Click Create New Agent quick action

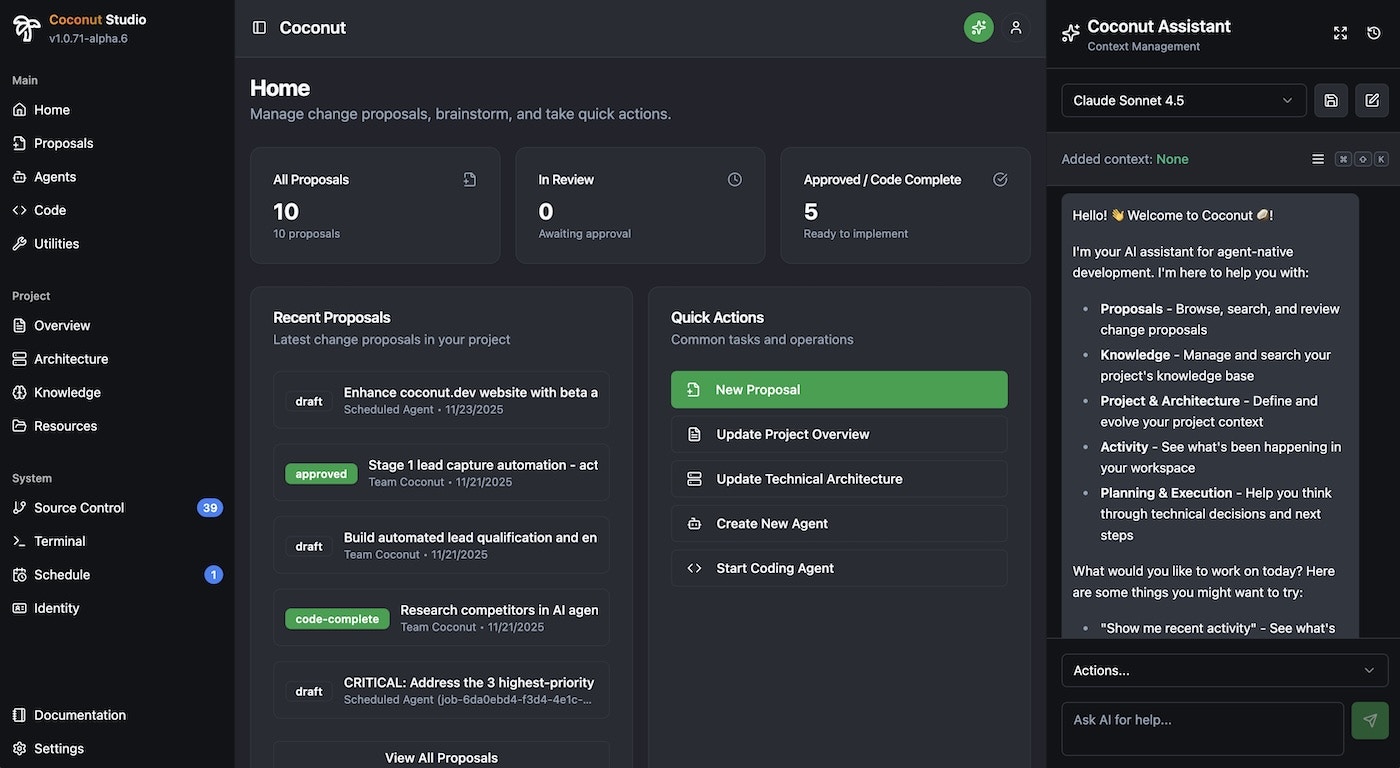839,523
